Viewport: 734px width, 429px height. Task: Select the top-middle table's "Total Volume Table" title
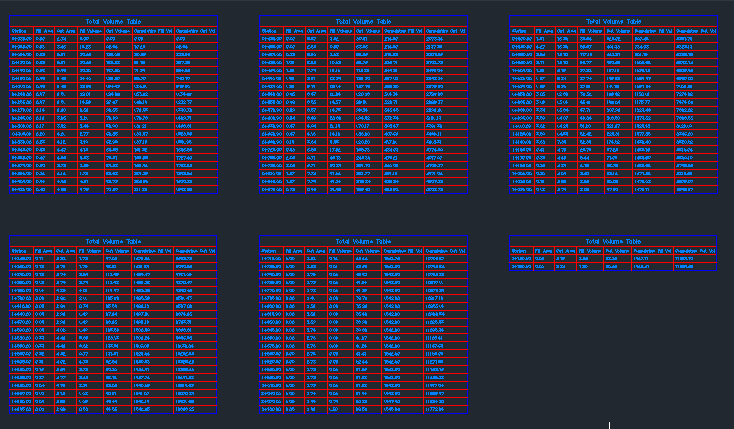coord(362,20)
